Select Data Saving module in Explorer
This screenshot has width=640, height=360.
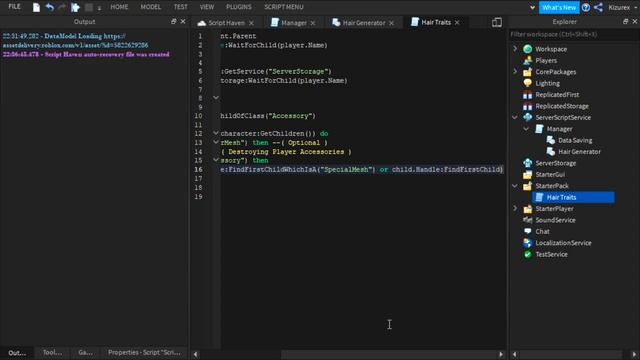click(575, 140)
